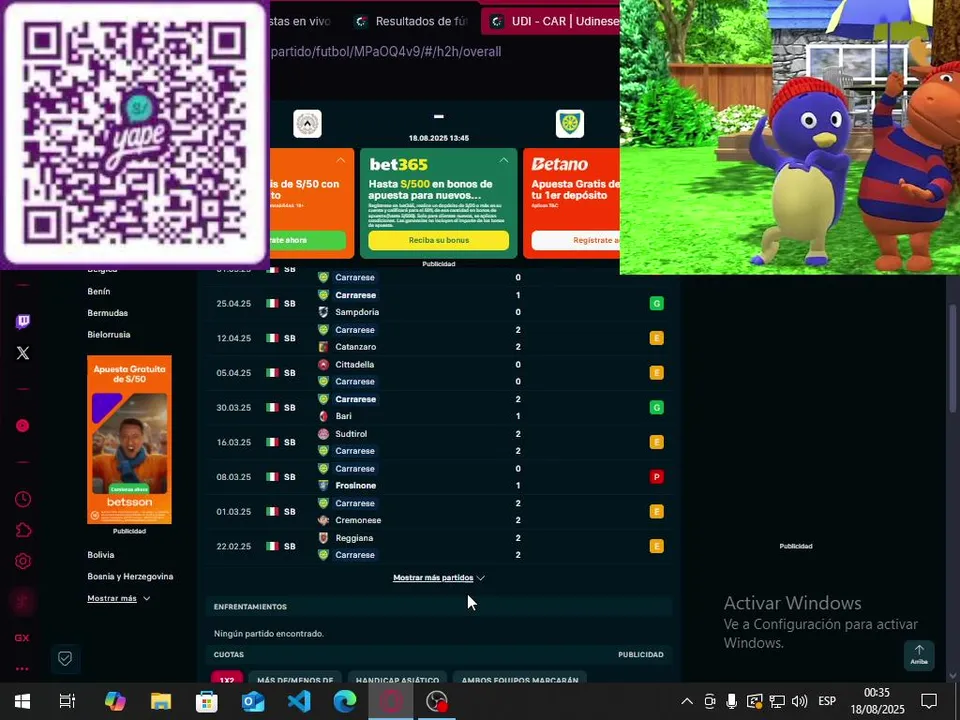Screen dimensions: 960x720
Task: Open X (Twitter) panel in sidebar
Action: [x=23, y=353]
